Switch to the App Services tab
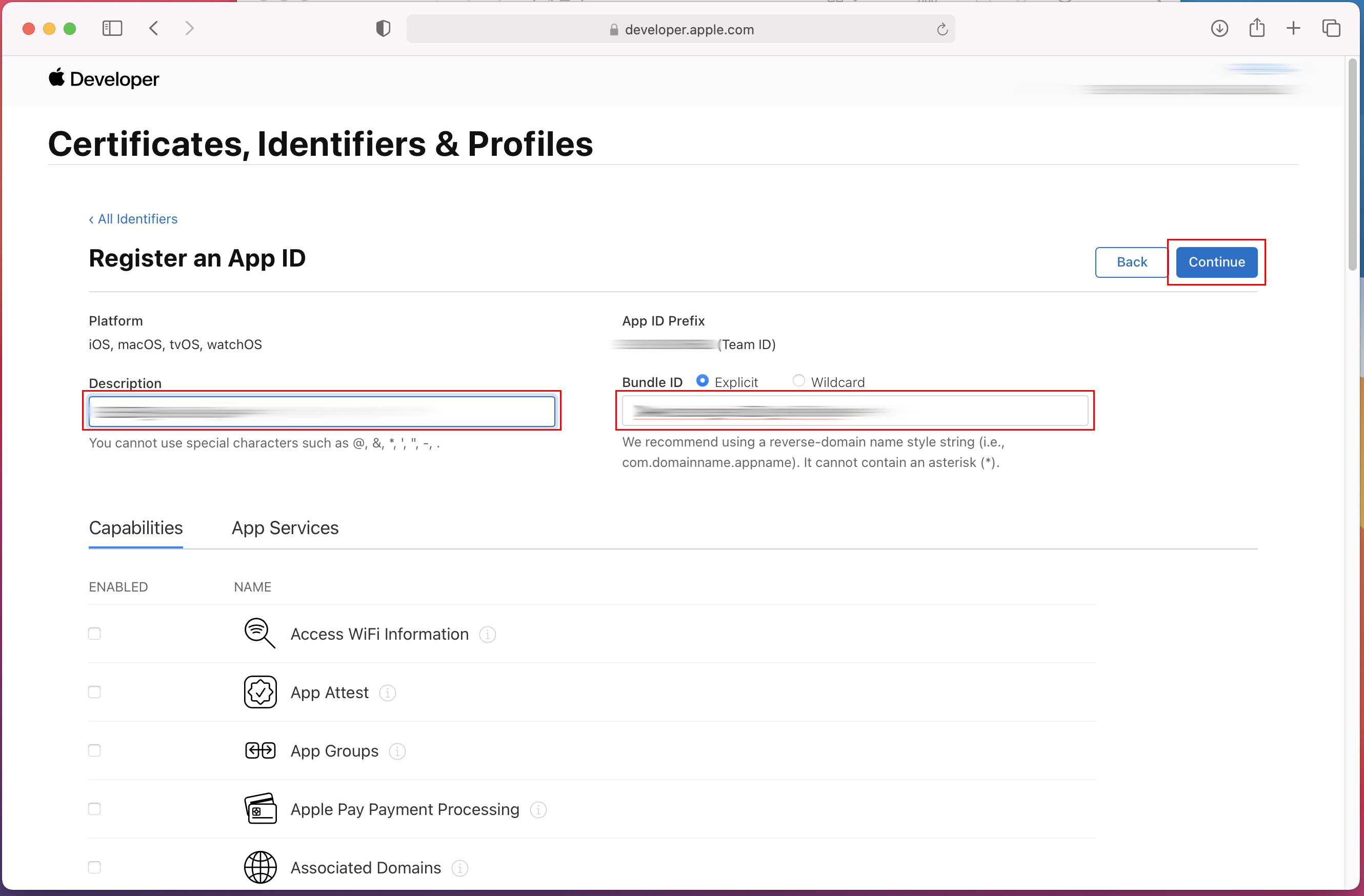This screenshot has height=896, width=1364. pyautogui.click(x=285, y=527)
